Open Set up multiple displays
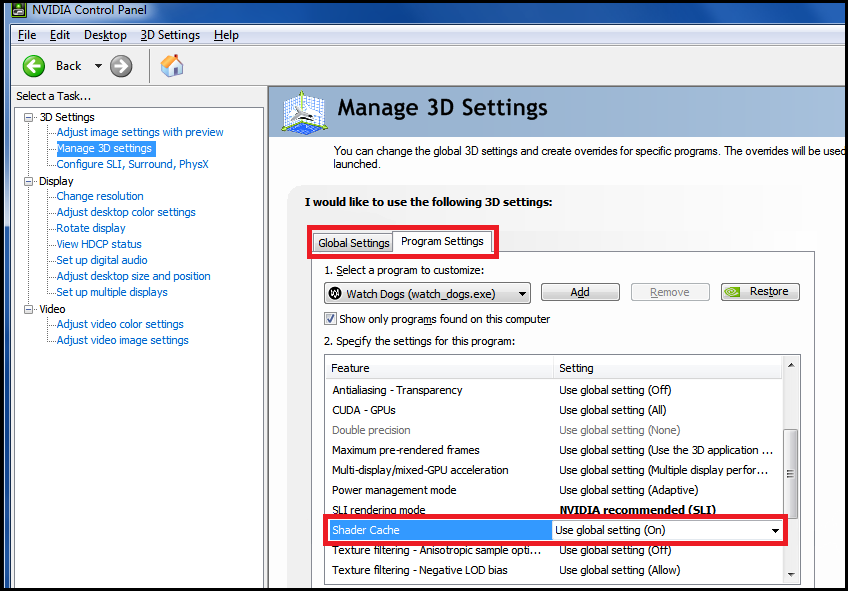Viewport: 848px width, 591px height. click(111, 292)
